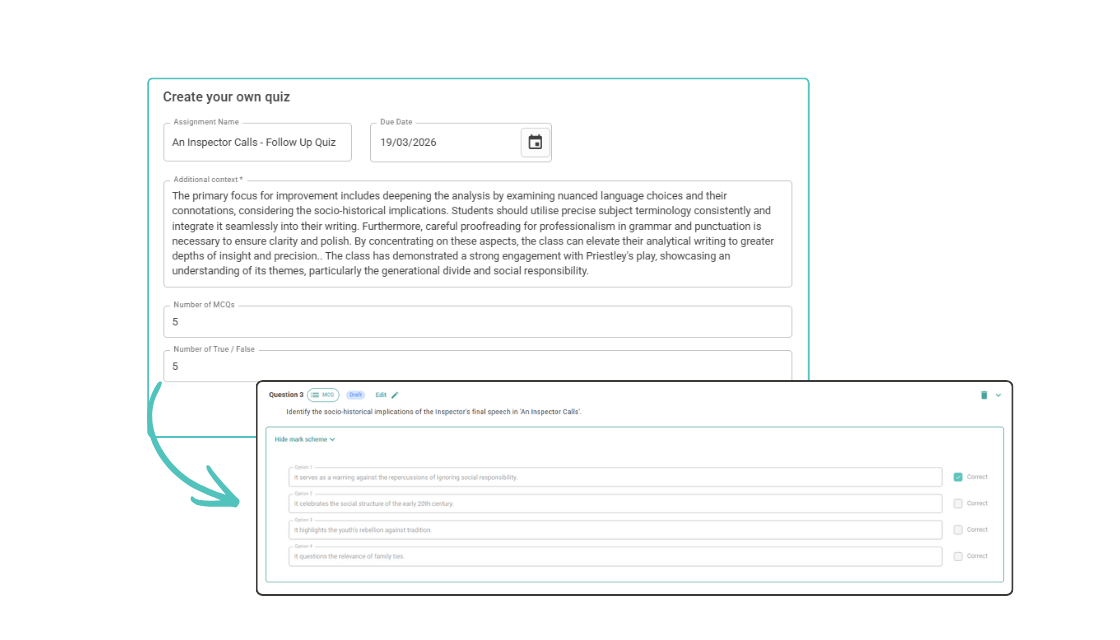Delete Question 3 with the trash icon

[x=984, y=395]
